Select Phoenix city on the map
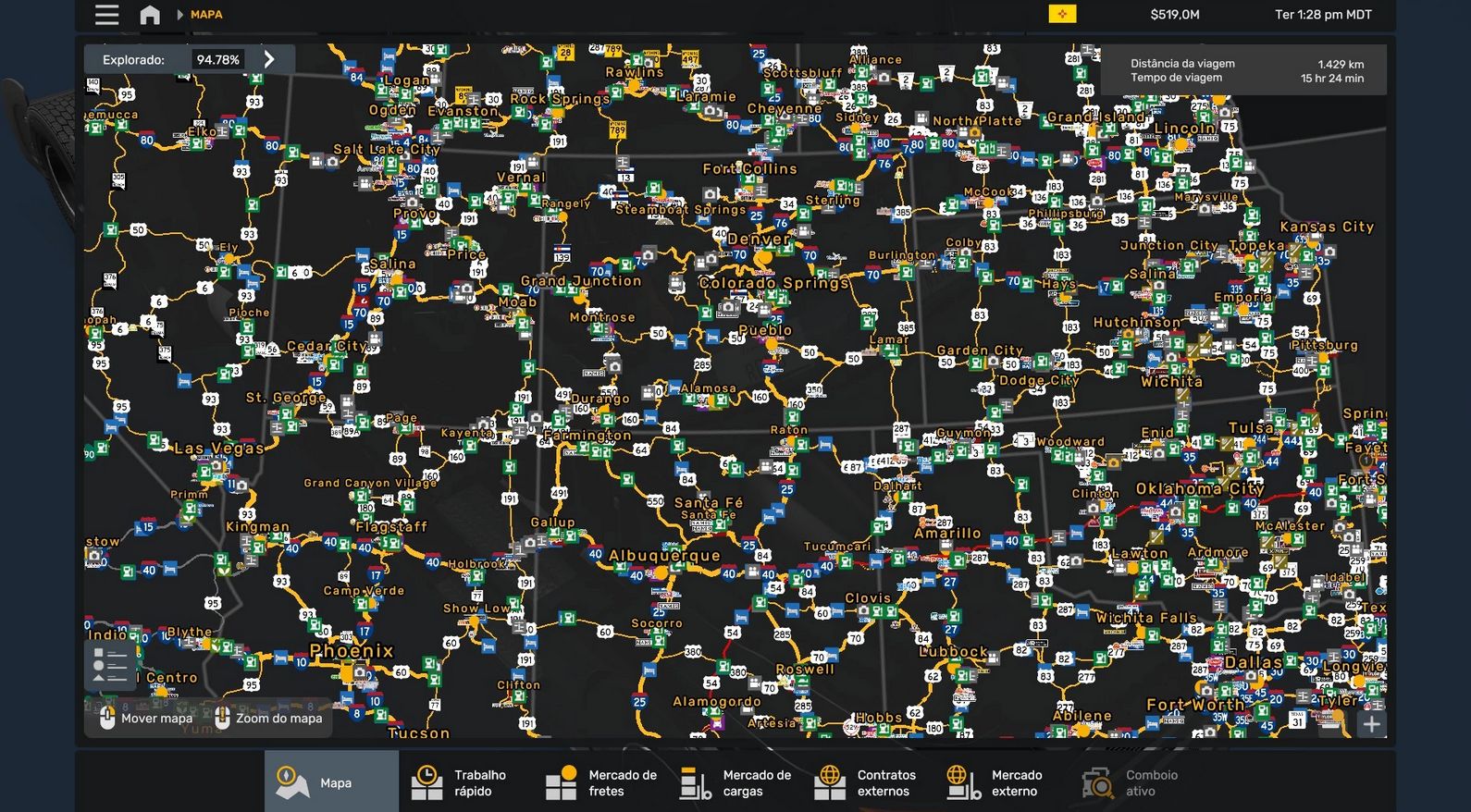The image size is (1471, 812). [352, 651]
